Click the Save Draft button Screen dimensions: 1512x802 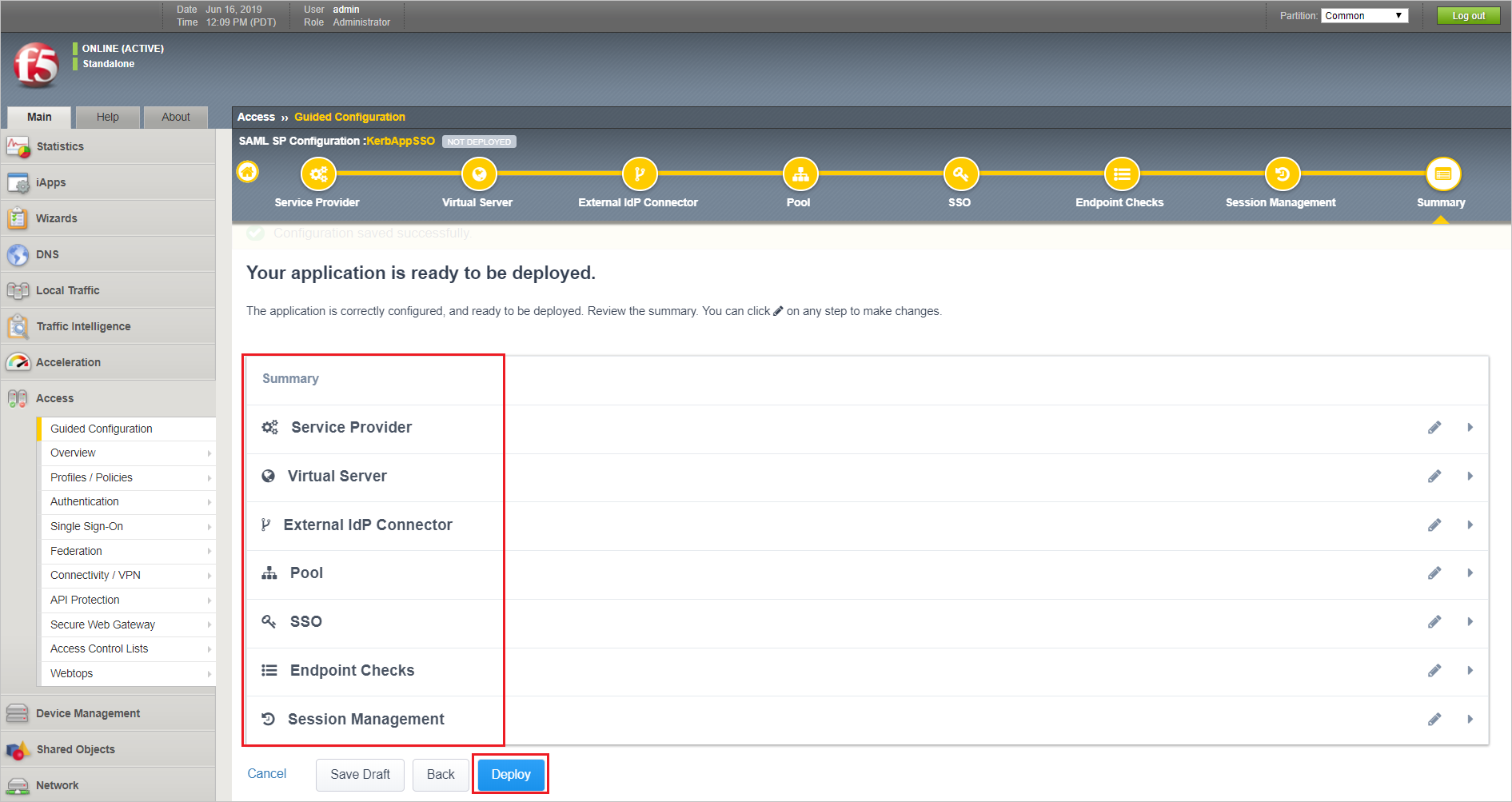(x=360, y=774)
